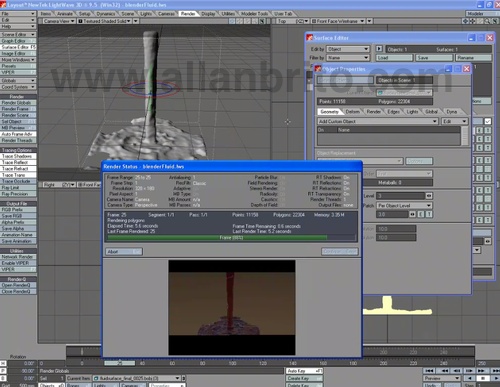Viewport: 500px width, 387px height.
Task: Switch to the Lights tab in the main menu
Action: tap(146, 14)
